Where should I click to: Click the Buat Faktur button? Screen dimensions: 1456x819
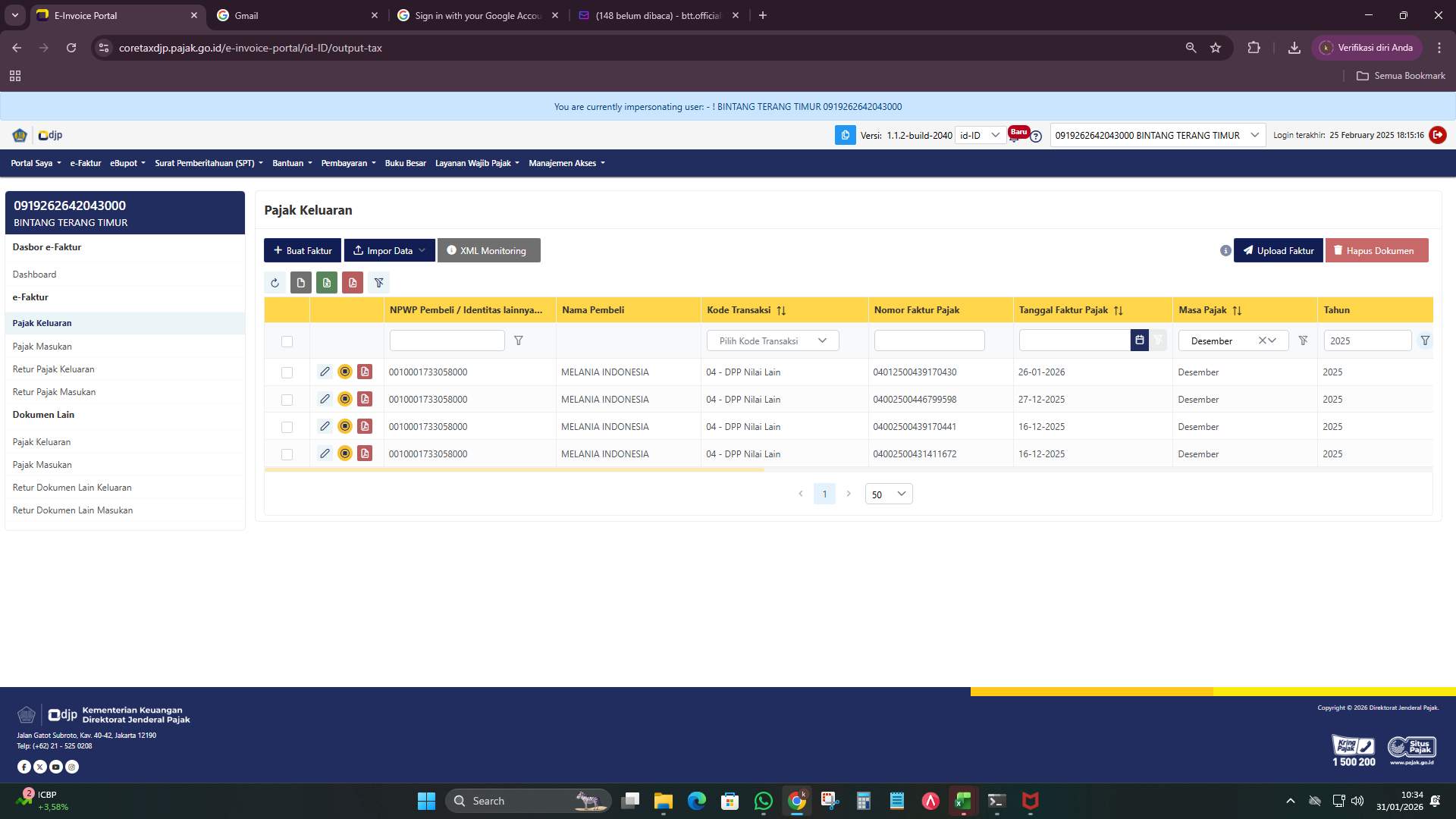point(302,250)
